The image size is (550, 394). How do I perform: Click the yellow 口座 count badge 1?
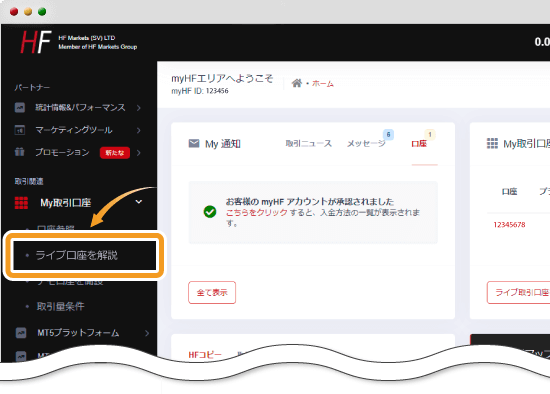pyautogui.click(x=430, y=134)
